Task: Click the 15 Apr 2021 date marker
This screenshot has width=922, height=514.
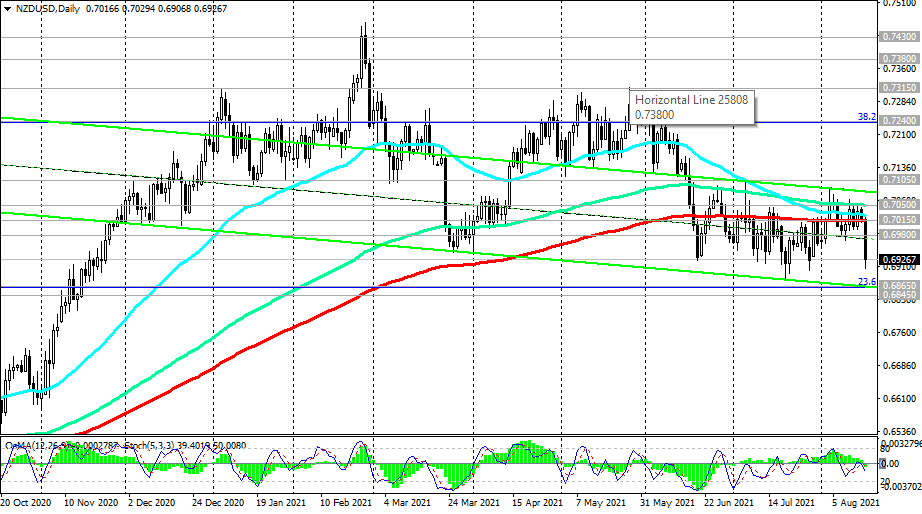Action: pyautogui.click(x=539, y=505)
